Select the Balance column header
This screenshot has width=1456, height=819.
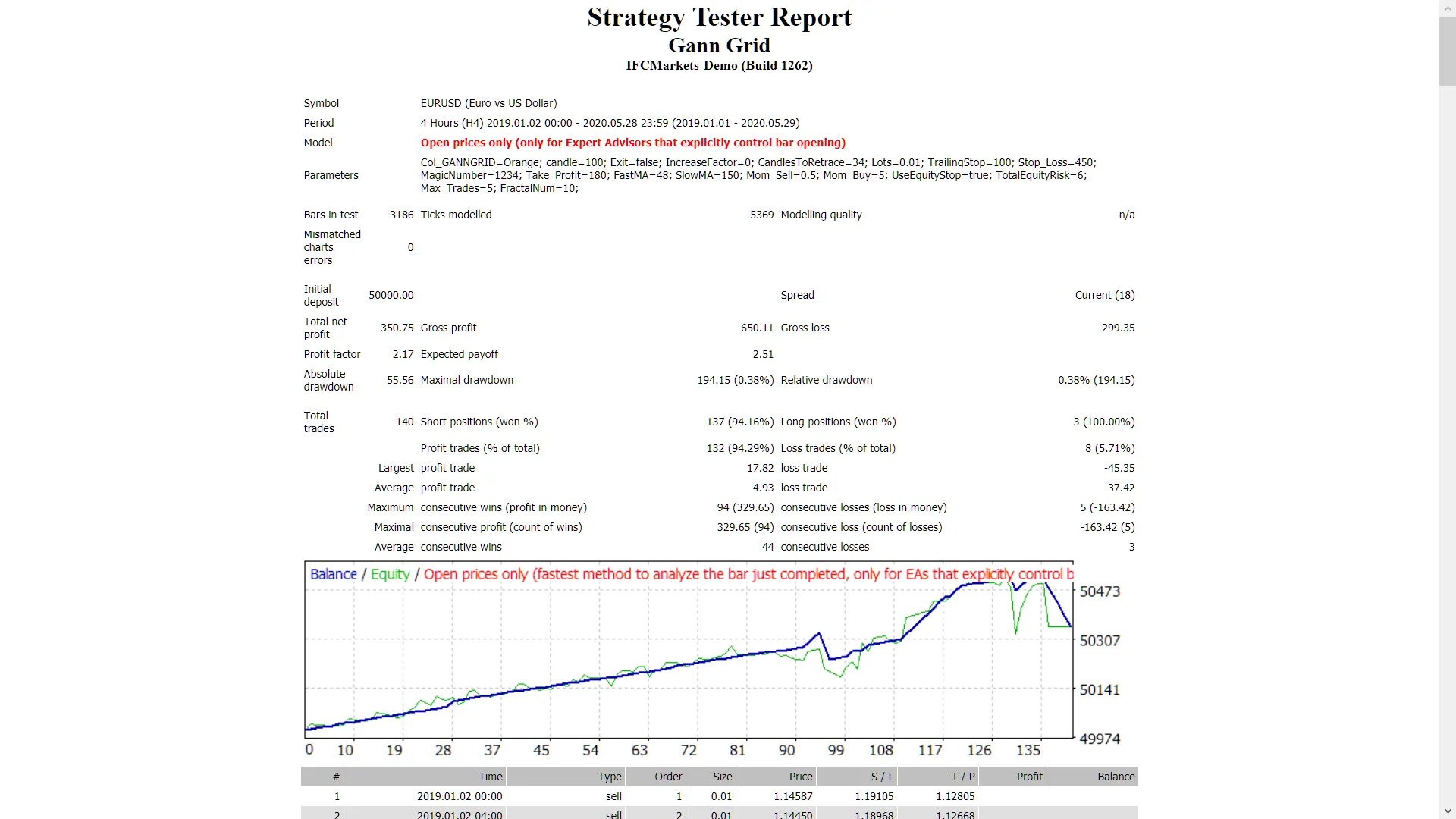1115,776
